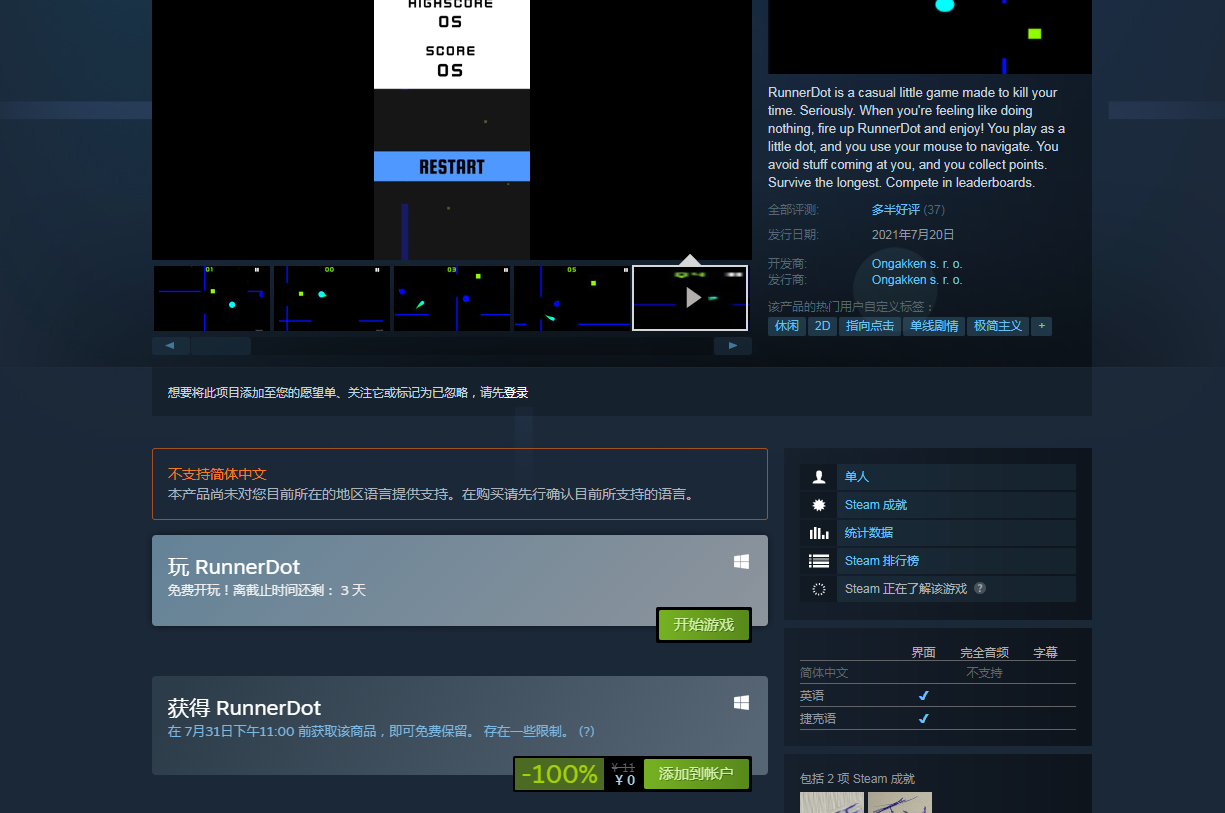Click the 完全音频 column header
Viewport: 1225px width, 813px height.
coord(984,652)
